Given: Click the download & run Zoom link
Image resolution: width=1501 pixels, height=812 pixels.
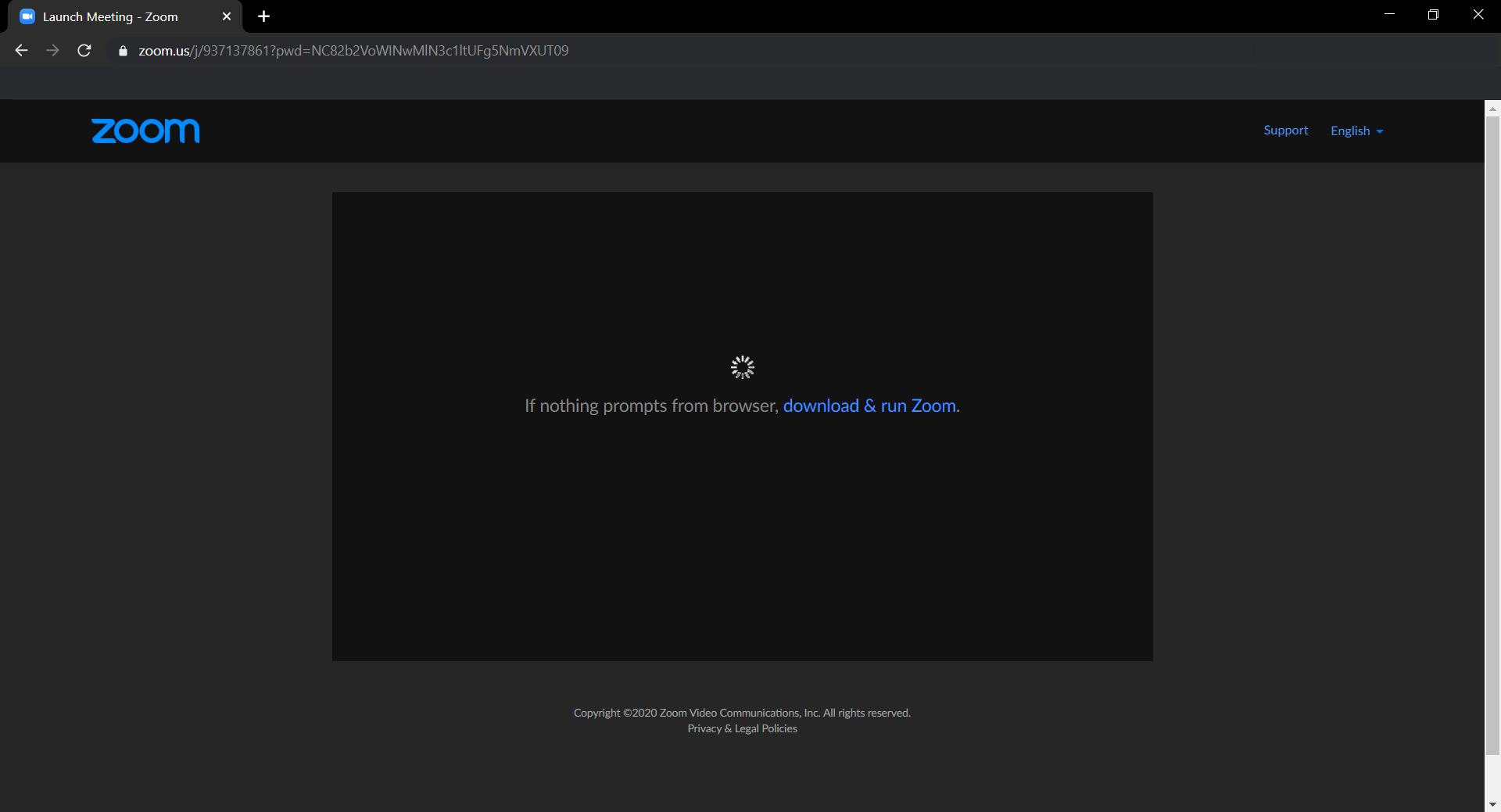Looking at the screenshot, I should tap(869, 406).
